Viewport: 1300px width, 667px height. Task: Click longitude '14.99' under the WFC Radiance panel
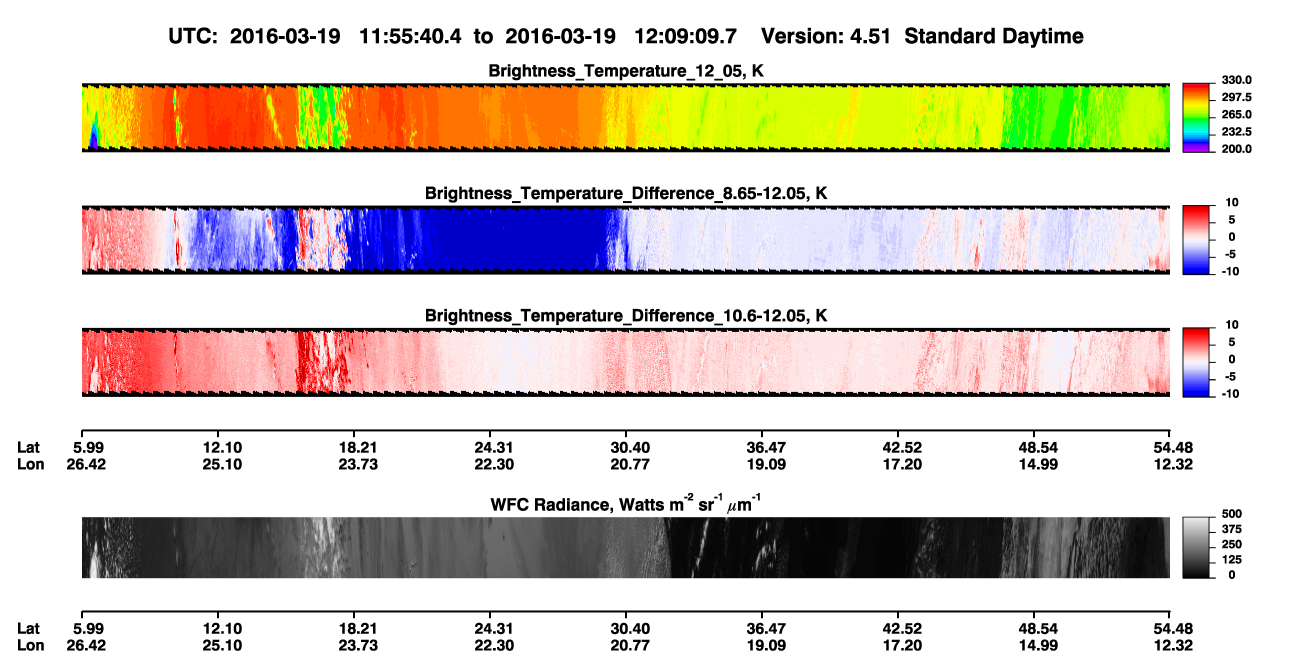coord(1037,646)
